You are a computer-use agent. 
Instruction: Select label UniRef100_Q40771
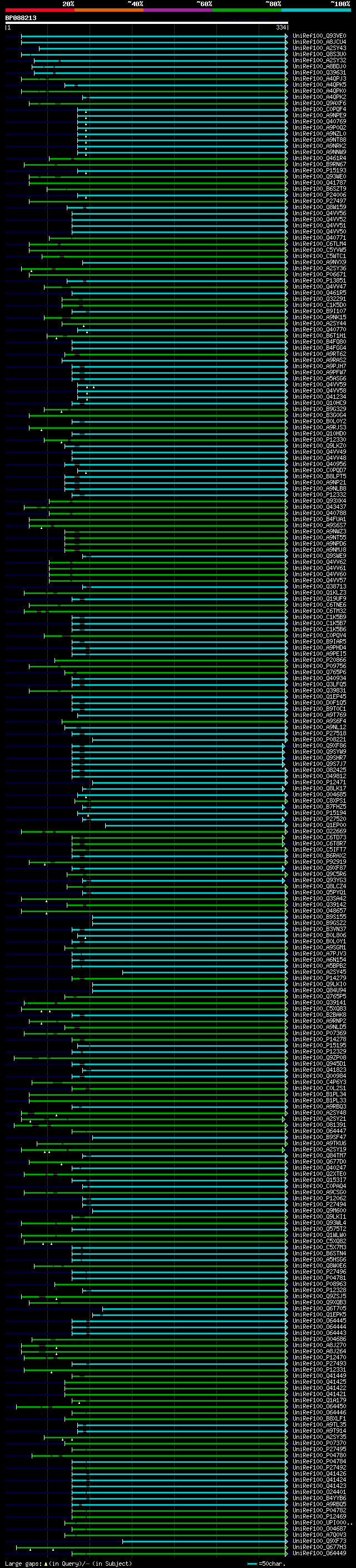pos(319,238)
